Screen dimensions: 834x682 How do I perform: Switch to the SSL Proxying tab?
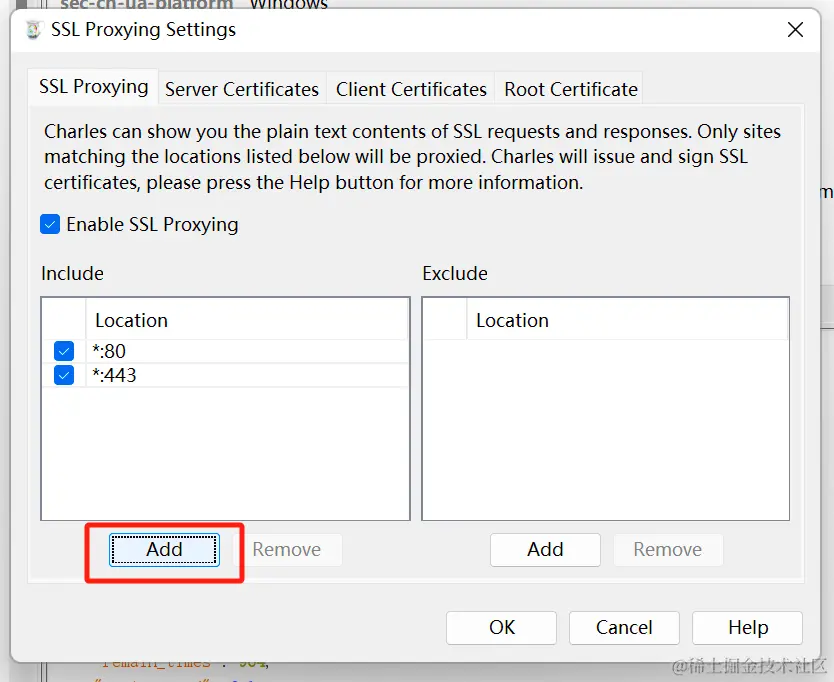(93, 87)
